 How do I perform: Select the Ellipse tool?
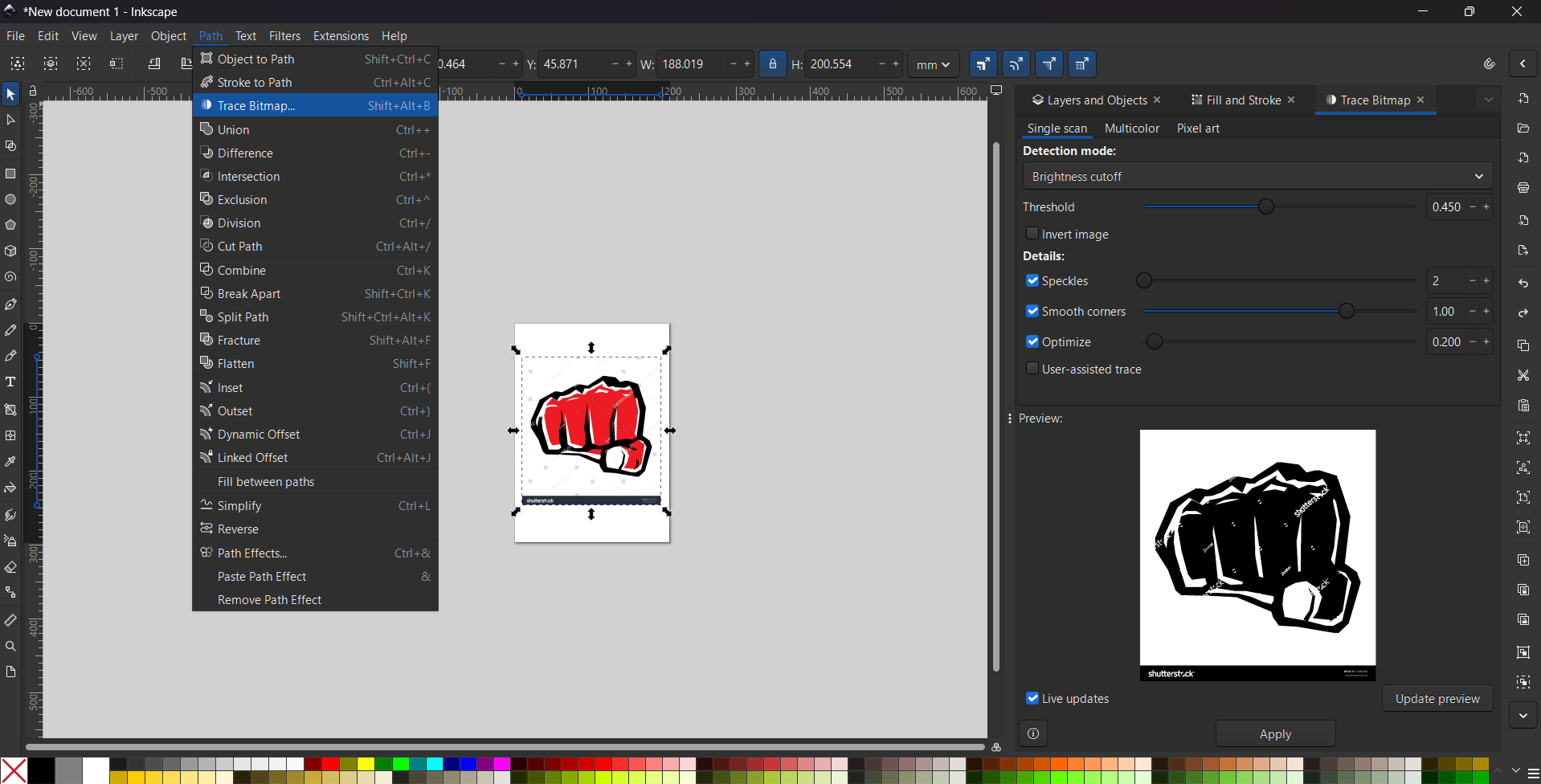coord(10,199)
